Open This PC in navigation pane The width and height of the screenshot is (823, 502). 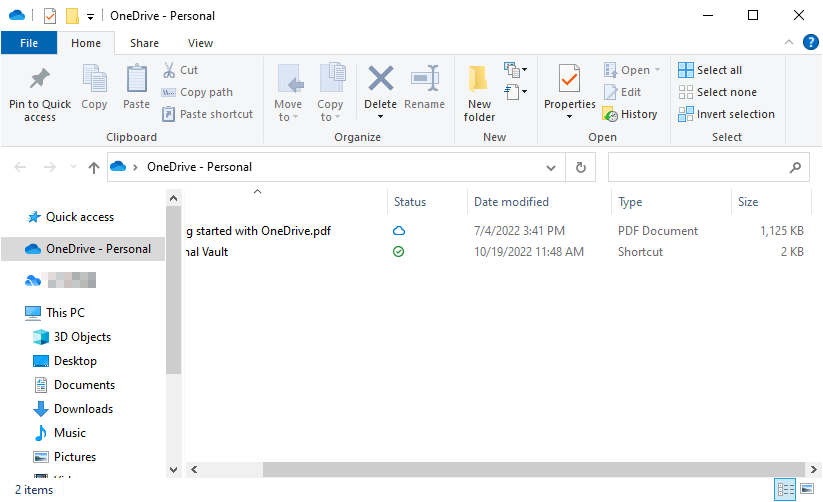tap(55, 312)
